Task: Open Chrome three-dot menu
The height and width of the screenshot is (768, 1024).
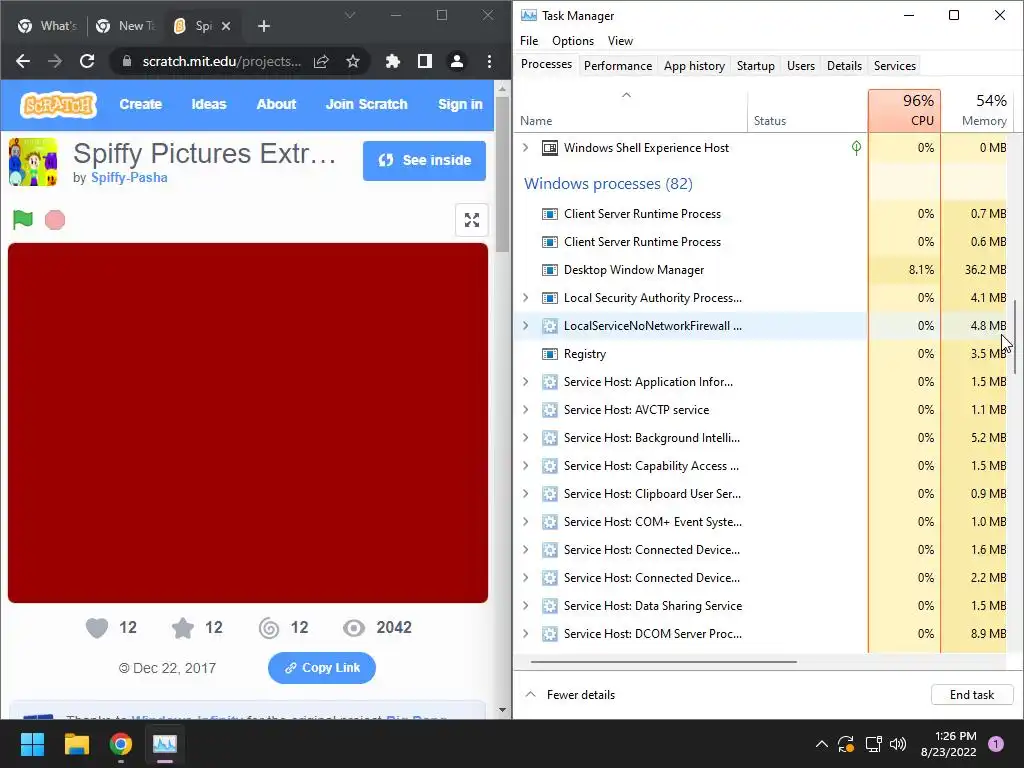Action: click(x=489, y=61)
